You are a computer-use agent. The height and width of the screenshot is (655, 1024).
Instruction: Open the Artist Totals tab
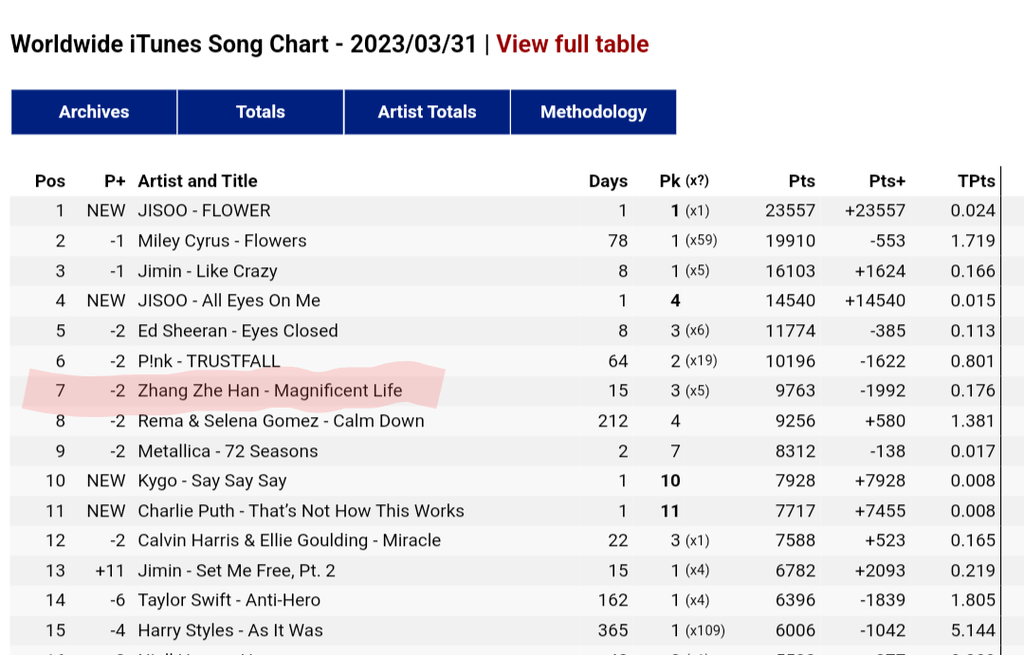[x=427, y=112]
